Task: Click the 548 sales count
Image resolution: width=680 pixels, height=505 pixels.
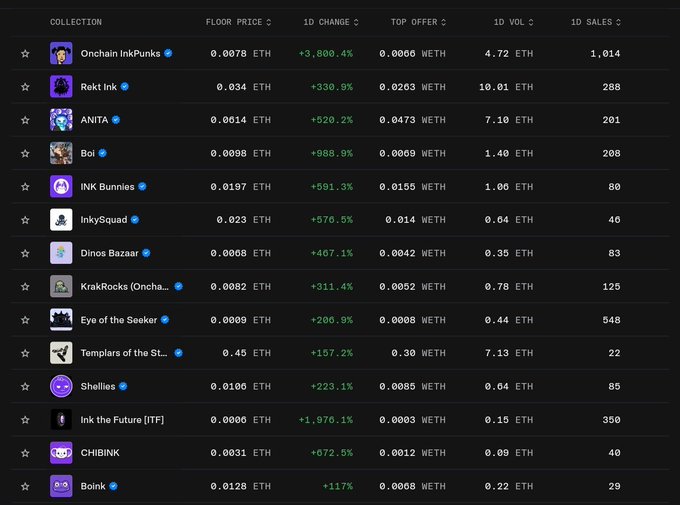Action: [x=611, y=320]
